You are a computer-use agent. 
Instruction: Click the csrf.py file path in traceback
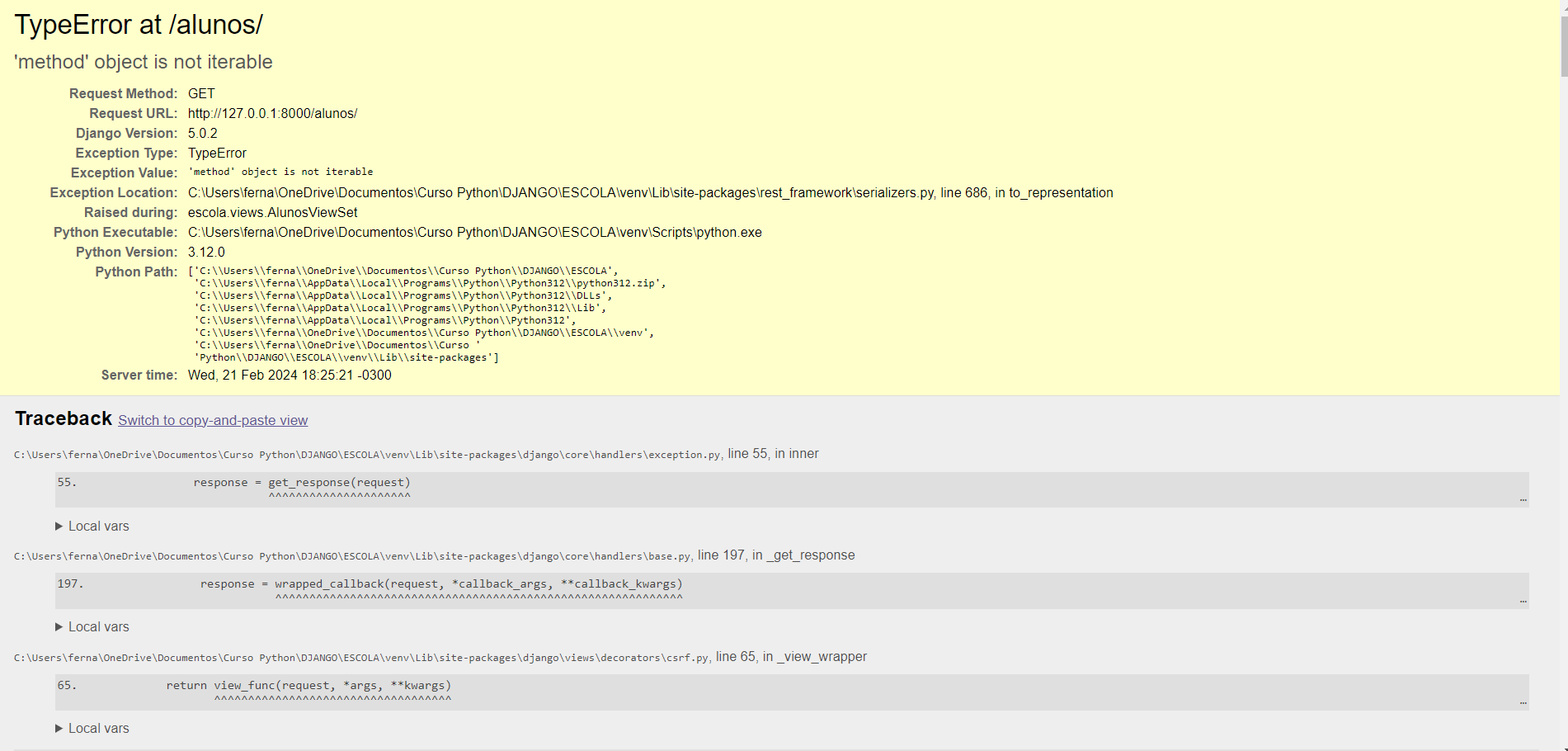tap(362, 658)
